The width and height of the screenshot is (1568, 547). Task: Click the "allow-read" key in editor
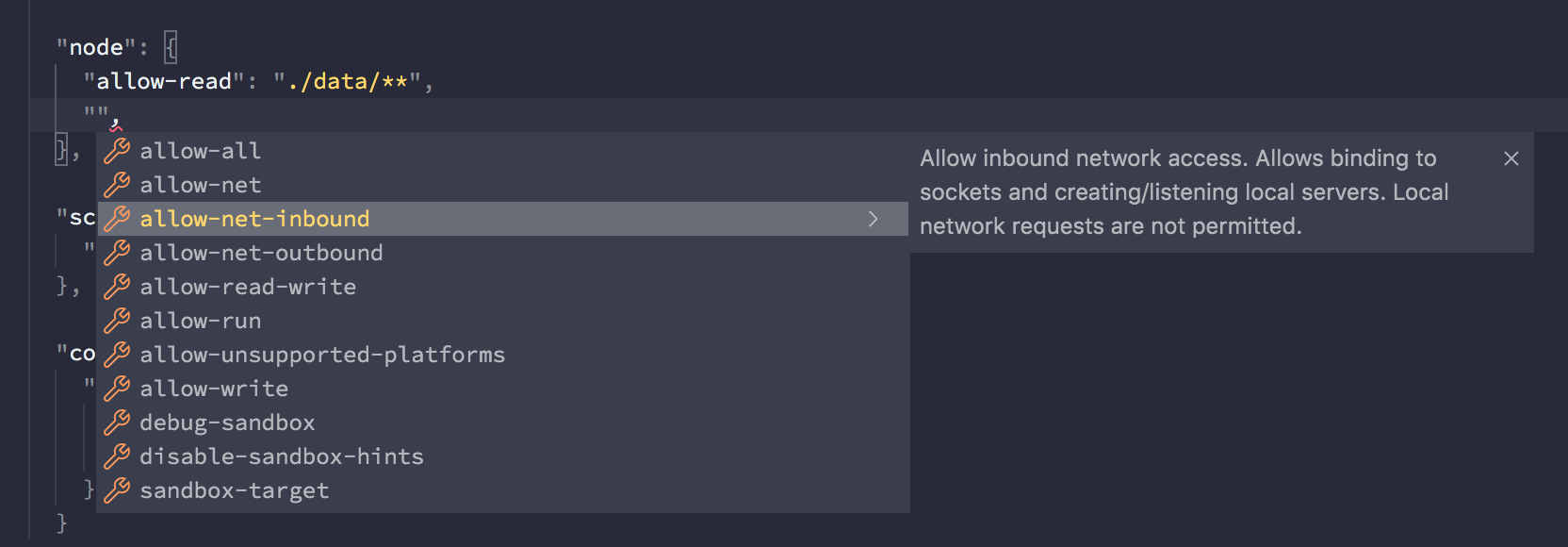164,82
